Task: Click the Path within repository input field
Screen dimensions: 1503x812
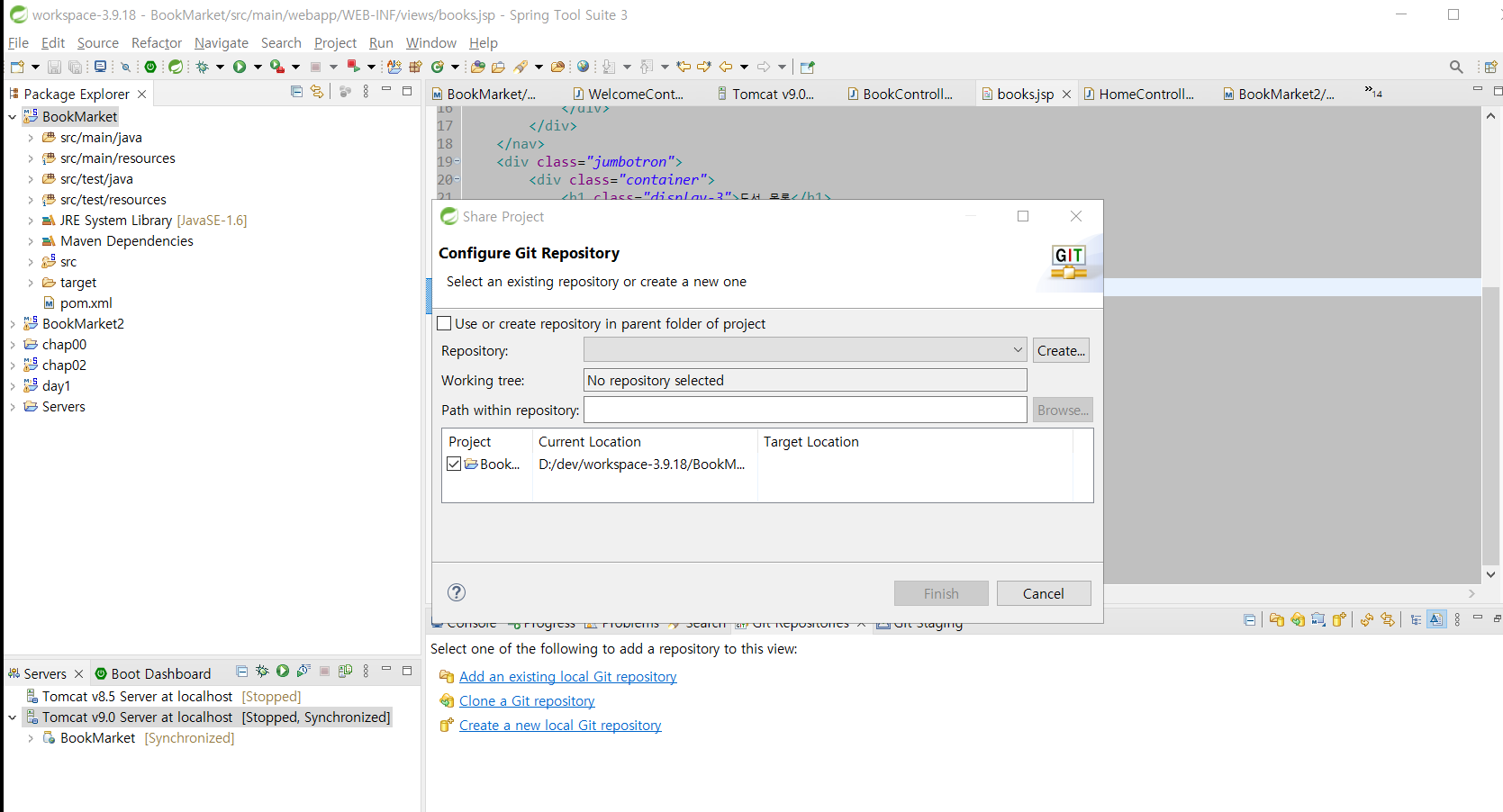Action: (805, 410)
